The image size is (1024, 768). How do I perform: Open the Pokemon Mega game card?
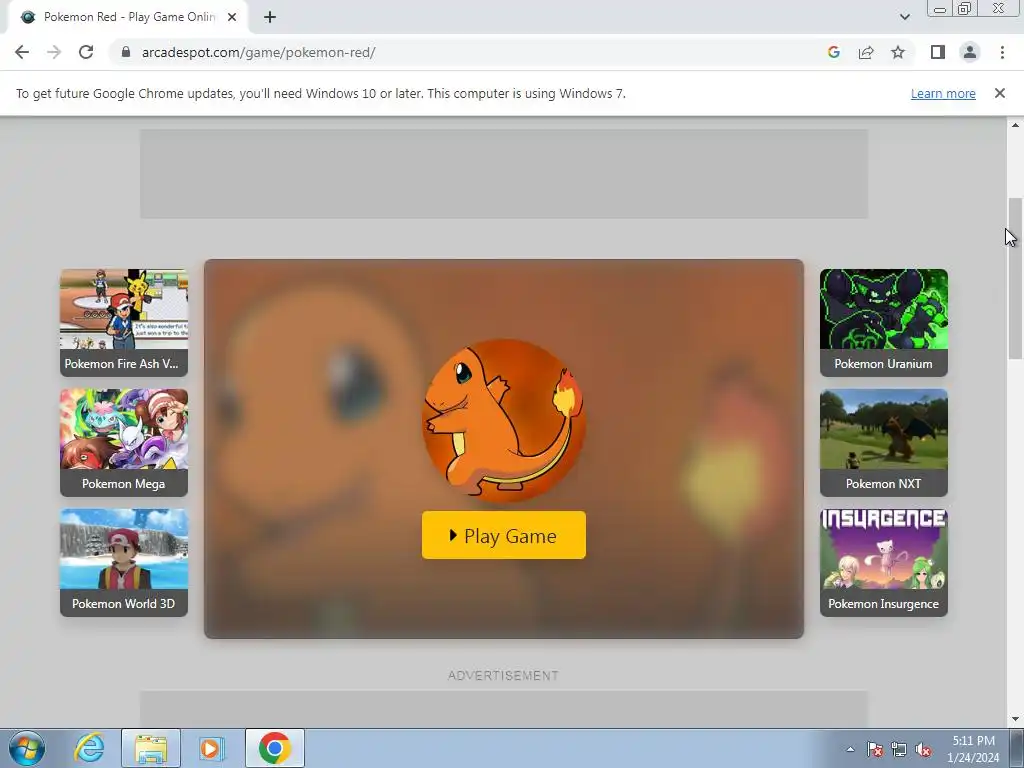tap(124, 443)
